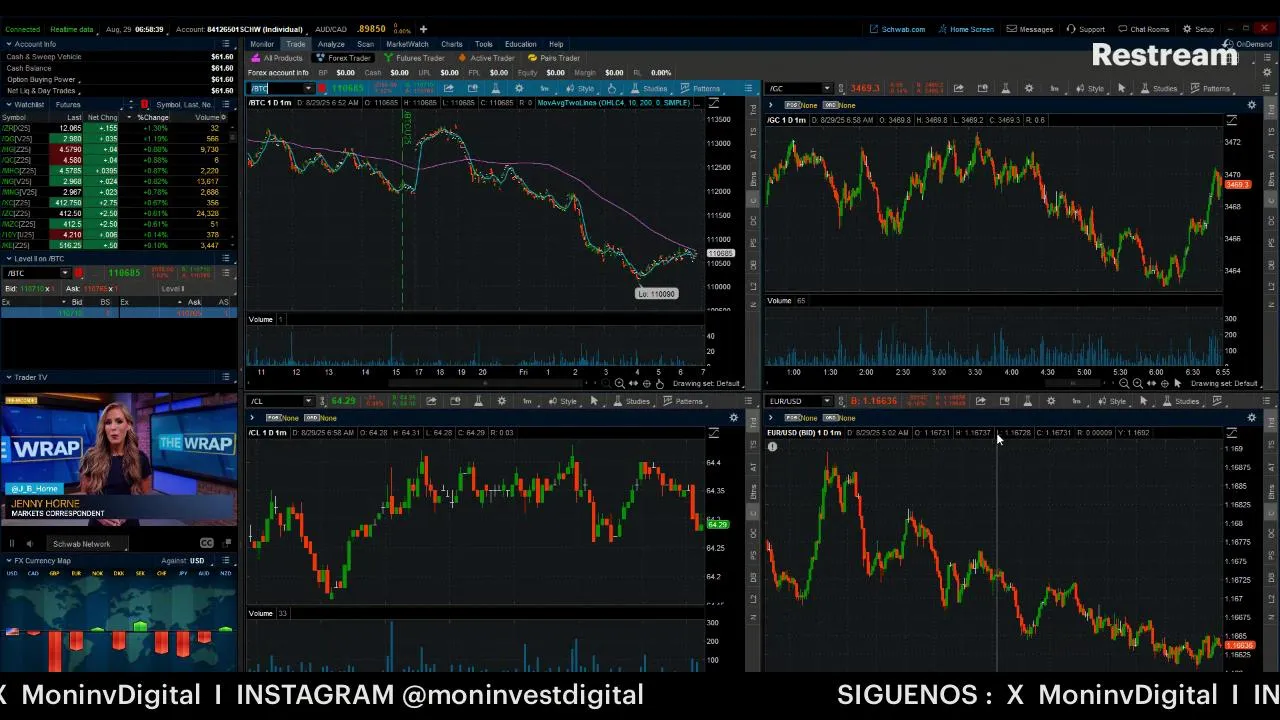Select the pointer drawing tool on /GC chart
Viewport: 1280px width, 720px height.
(x=1121, y=89)
